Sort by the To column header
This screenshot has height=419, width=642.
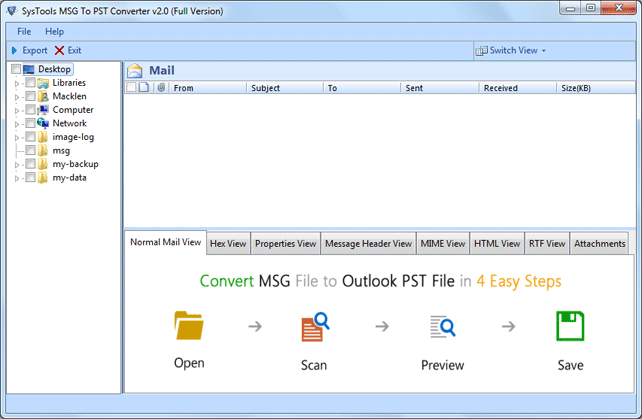coord(362,88)
